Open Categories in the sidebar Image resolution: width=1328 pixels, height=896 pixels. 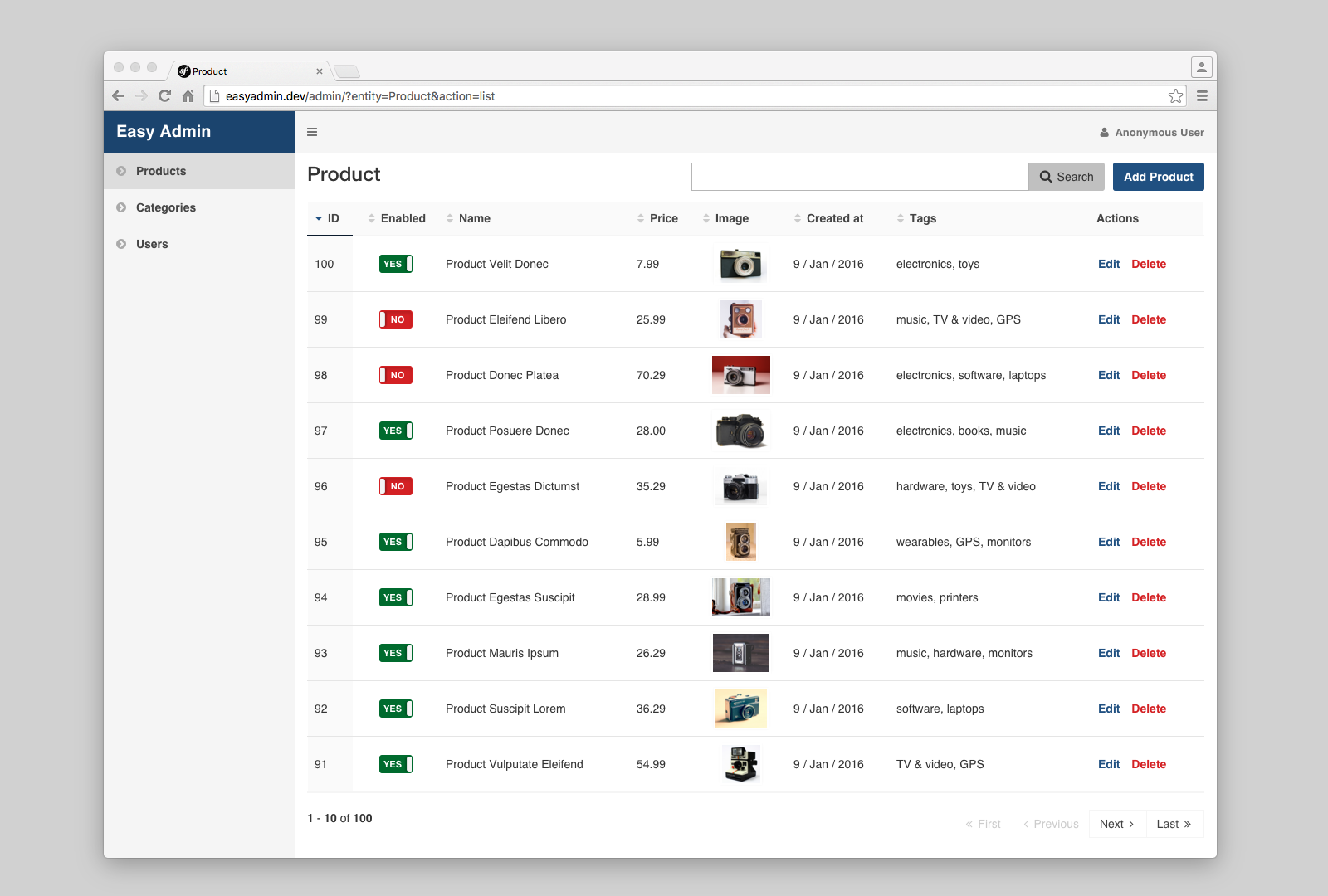click(x=166, y=207)
